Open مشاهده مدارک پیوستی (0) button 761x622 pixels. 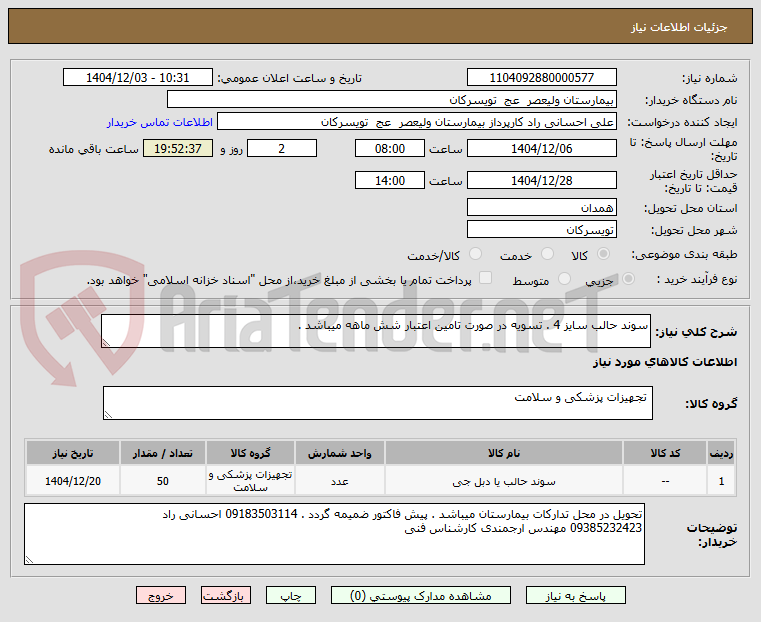coord(421,596)
